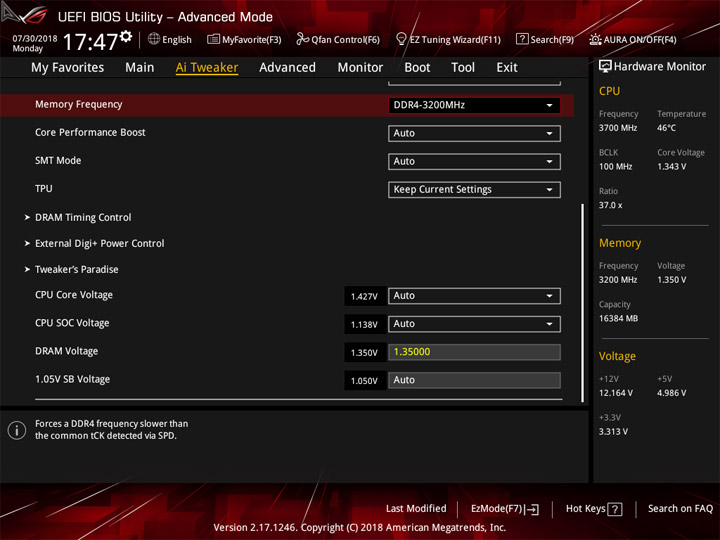Open the Memory Frequency dropdown
This screenshot has width=720, height=540.
pyautogui.click(x=474, y=105)
